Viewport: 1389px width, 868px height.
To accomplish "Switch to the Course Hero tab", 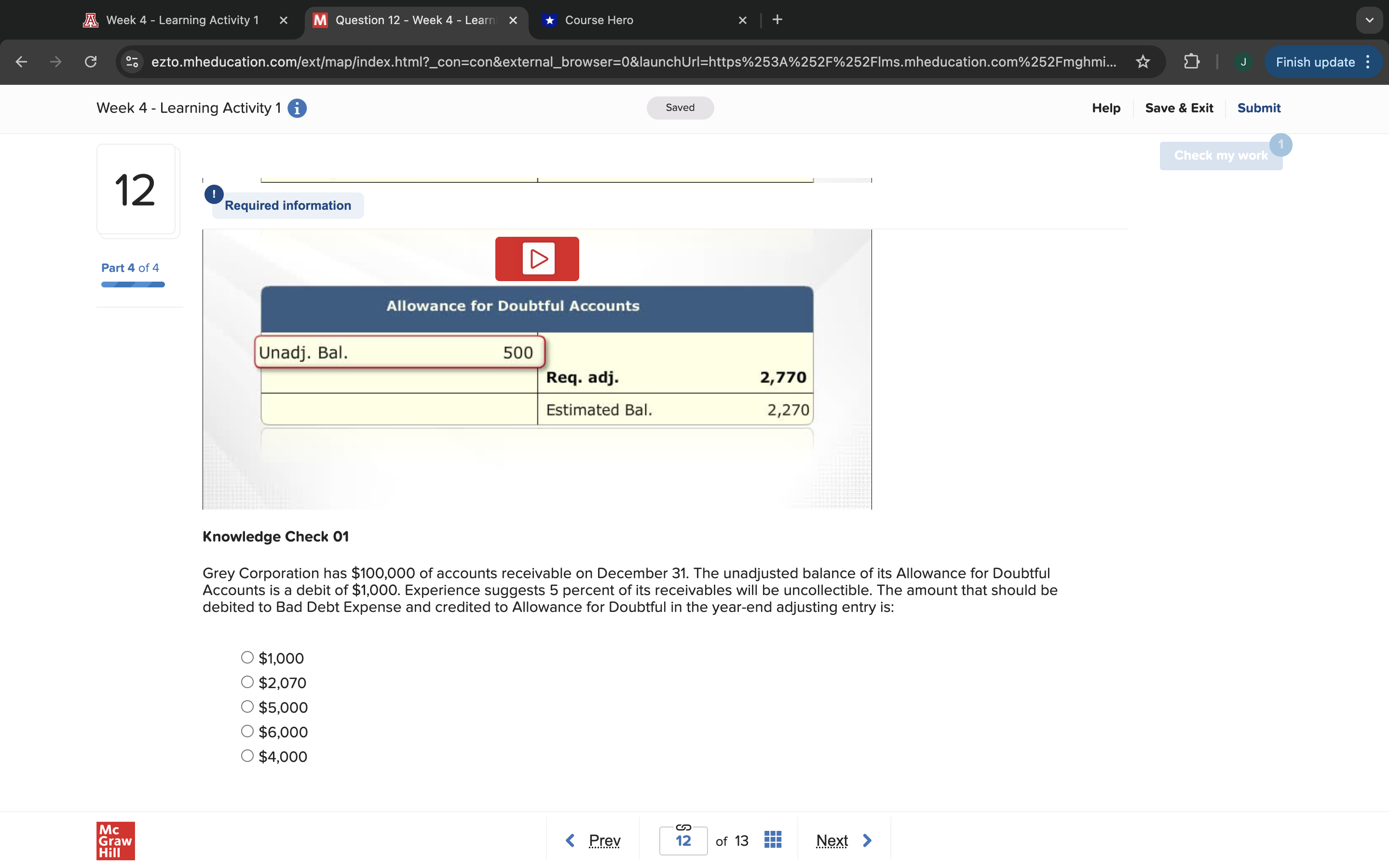I will pos(599,20).
